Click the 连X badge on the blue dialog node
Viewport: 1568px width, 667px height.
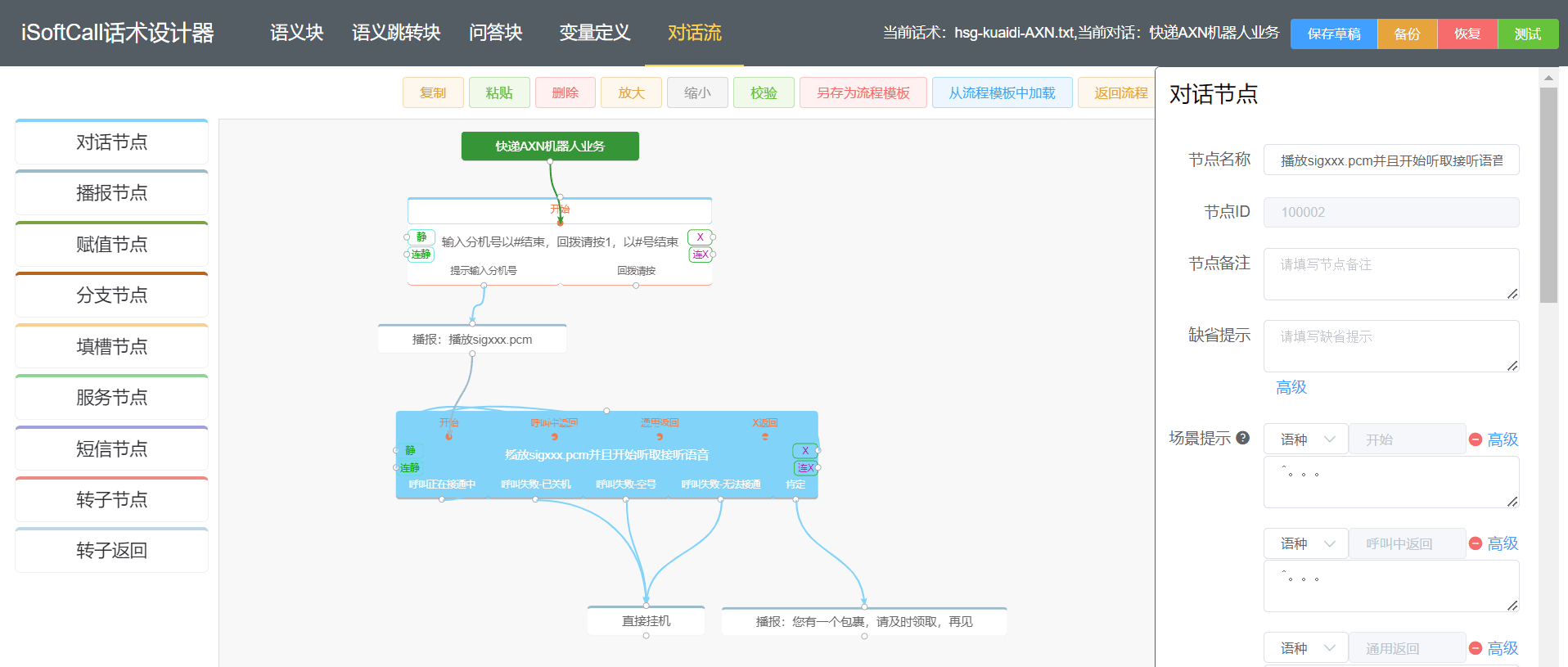point(805,468)
